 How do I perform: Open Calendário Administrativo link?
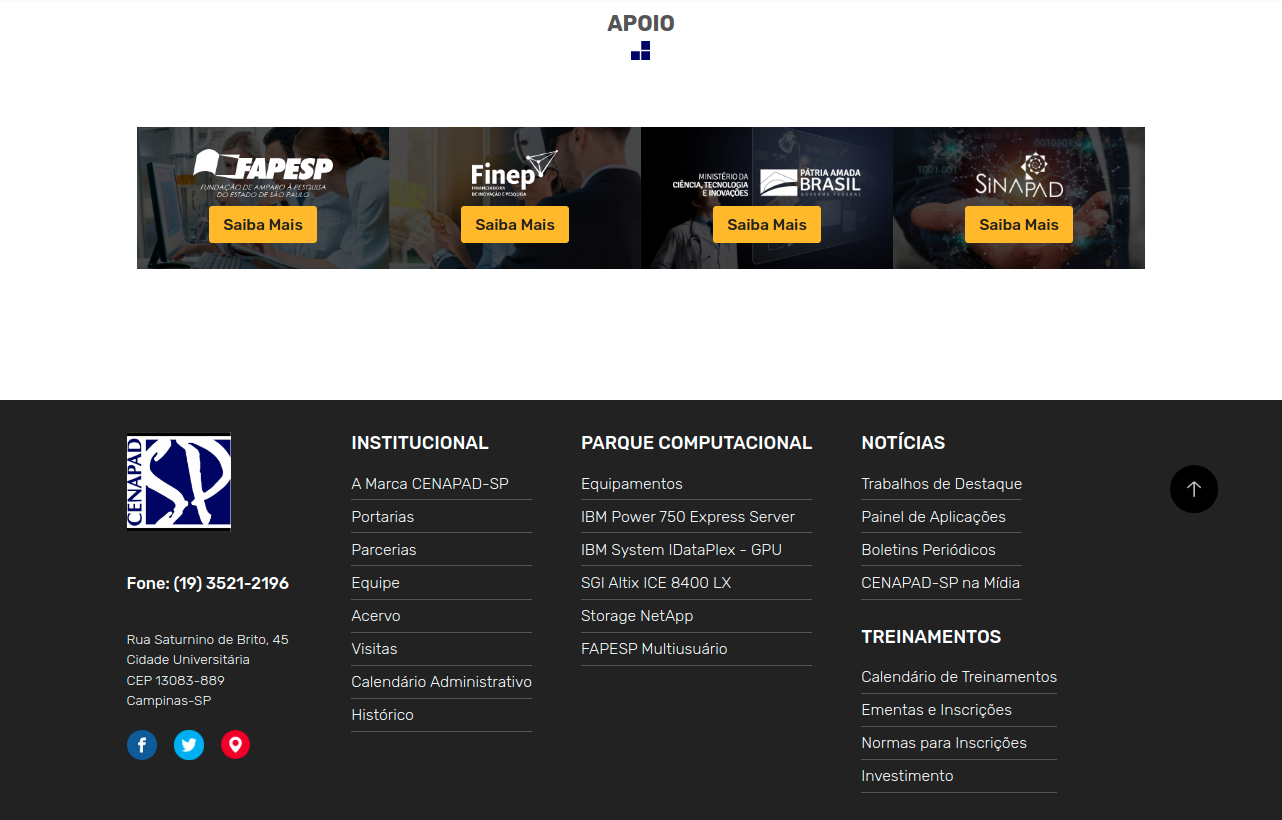pos(441,682)
